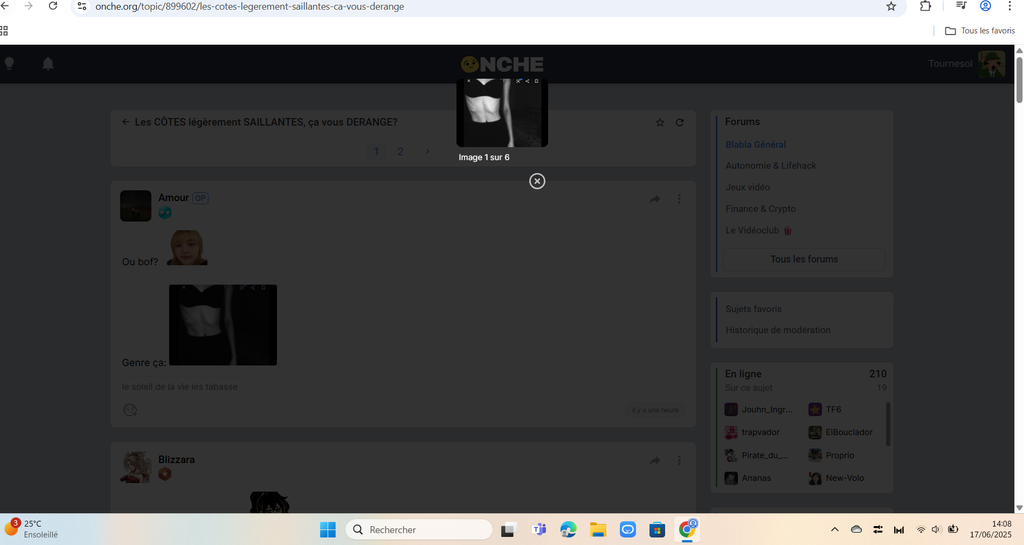Add topic to favorites with star icon

660,123
